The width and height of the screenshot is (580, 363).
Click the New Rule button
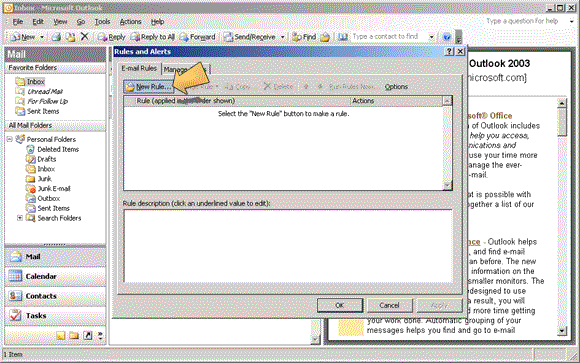coord(149,87)
